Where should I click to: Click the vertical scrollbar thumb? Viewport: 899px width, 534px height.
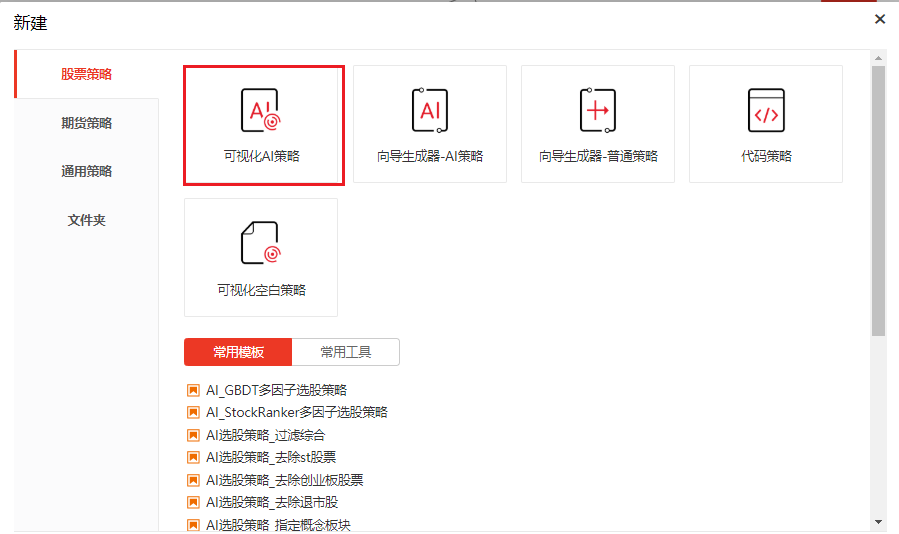point(878,201)
